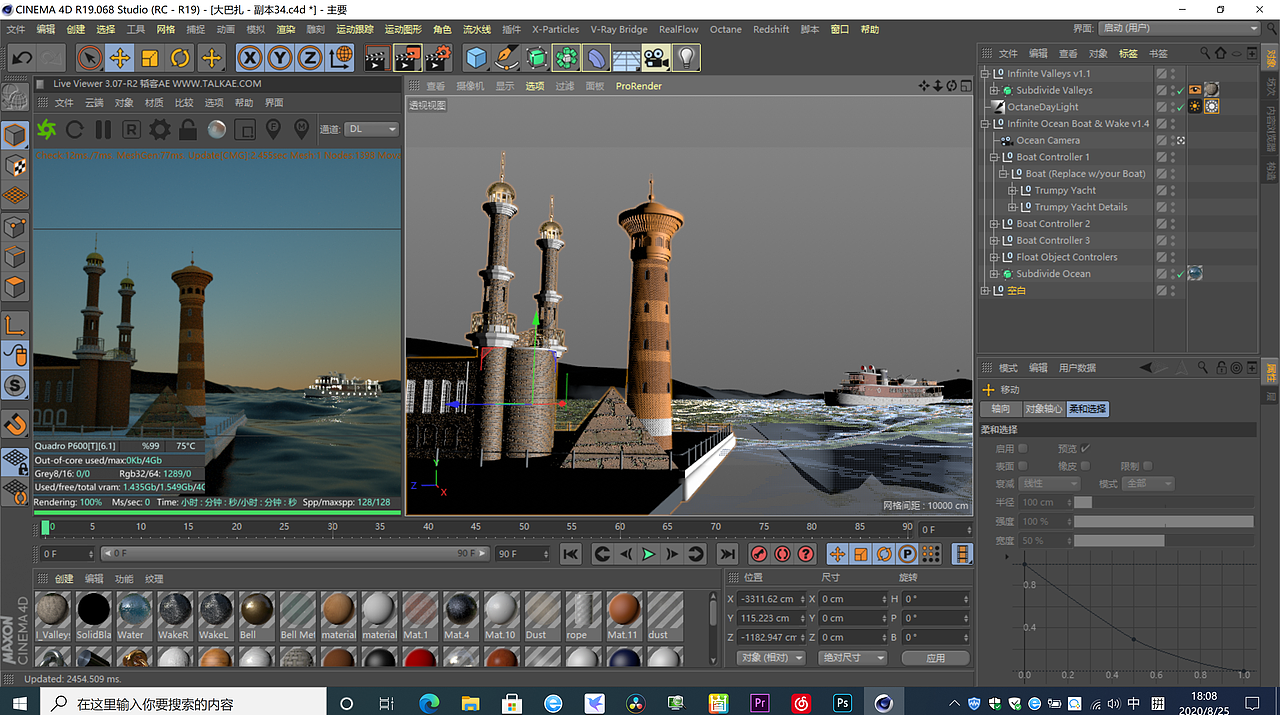Pause rendering in the Octane Live Viewer
This screenshot has width=1280, height=715.
tap(103, 129)
